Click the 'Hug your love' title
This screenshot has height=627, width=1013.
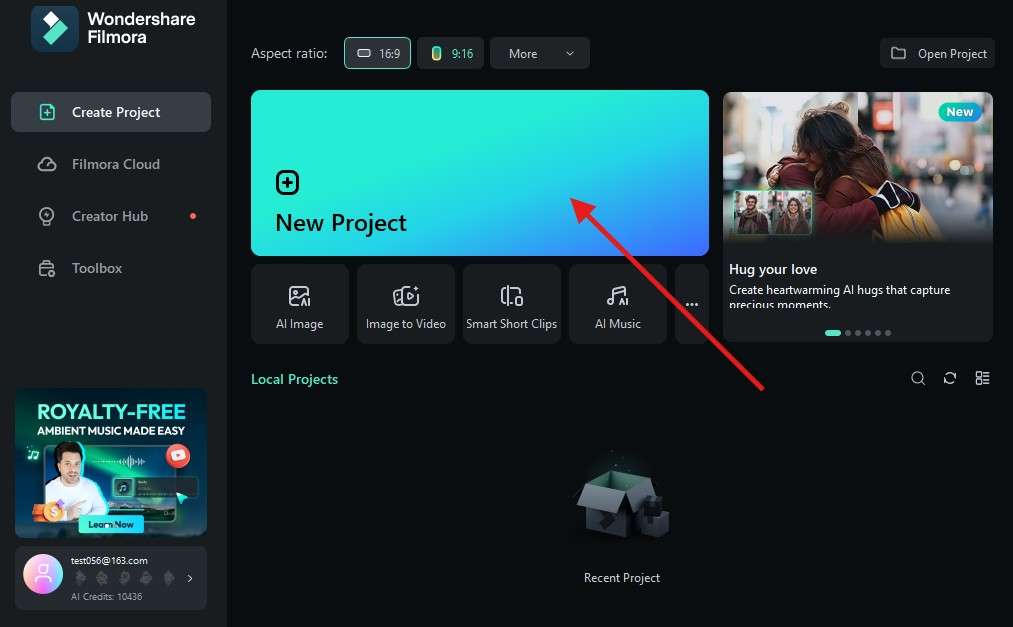coord(773,269)
